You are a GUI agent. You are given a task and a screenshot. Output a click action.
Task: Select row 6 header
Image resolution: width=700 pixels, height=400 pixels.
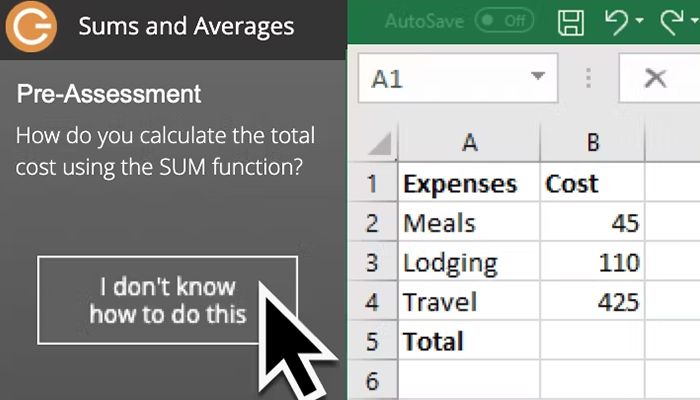(372, 380)
